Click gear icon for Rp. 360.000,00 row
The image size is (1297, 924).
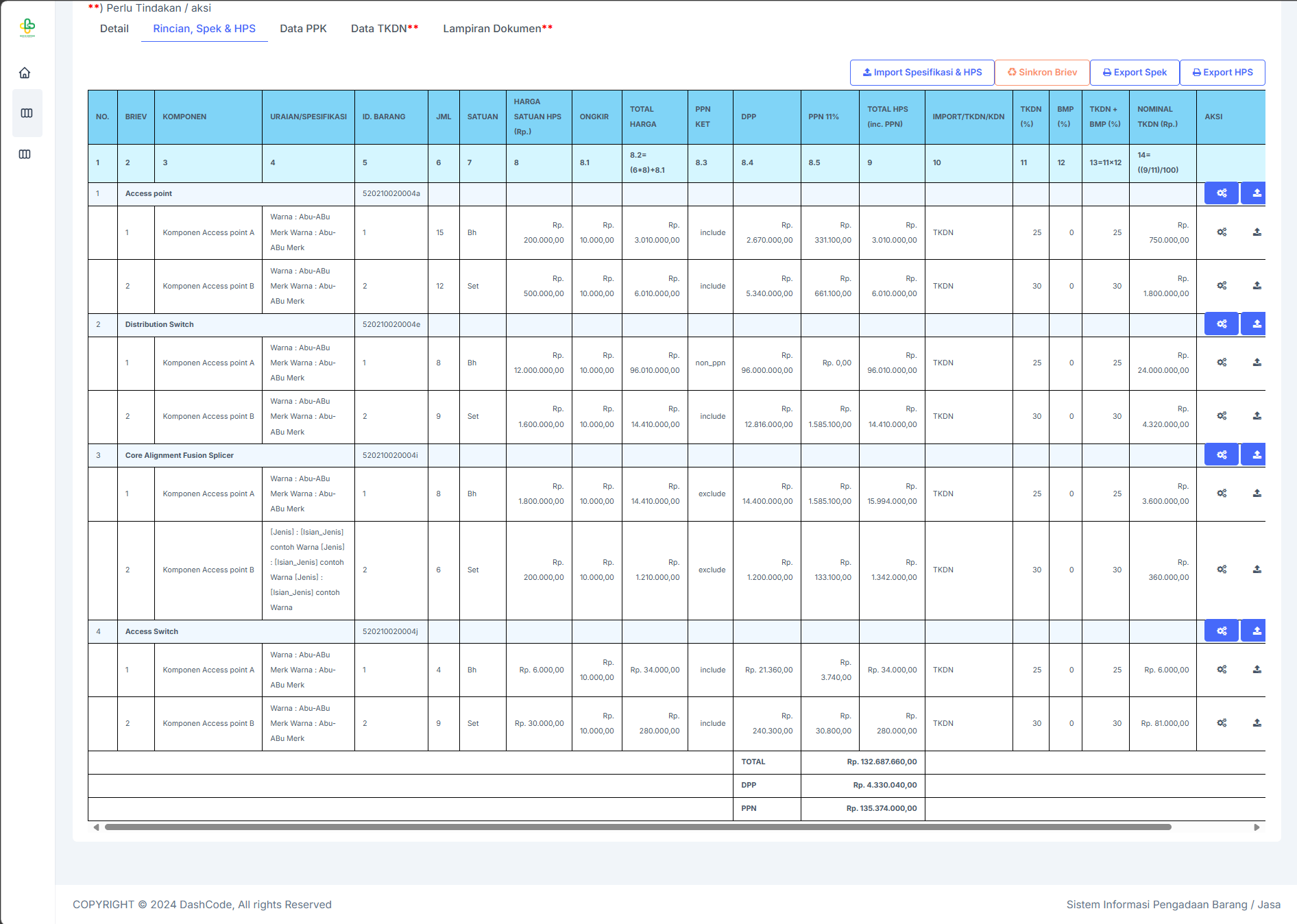point(1222,570)
